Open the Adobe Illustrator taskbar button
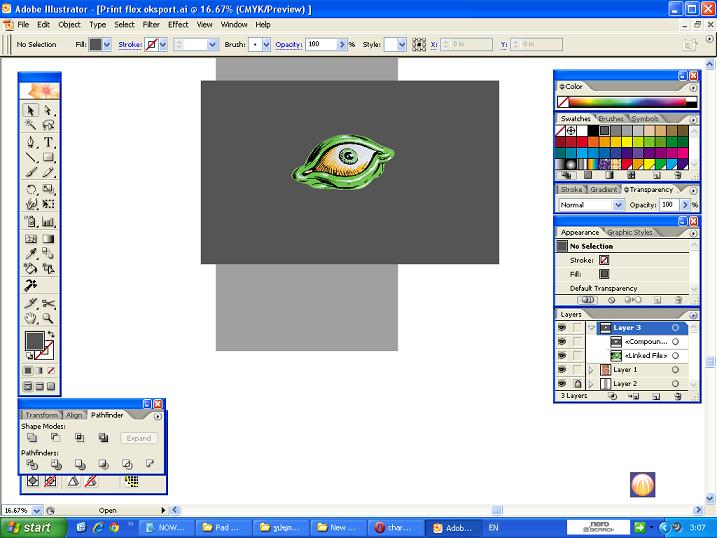The height and width of the screenshot is (538, 717). 452,527
